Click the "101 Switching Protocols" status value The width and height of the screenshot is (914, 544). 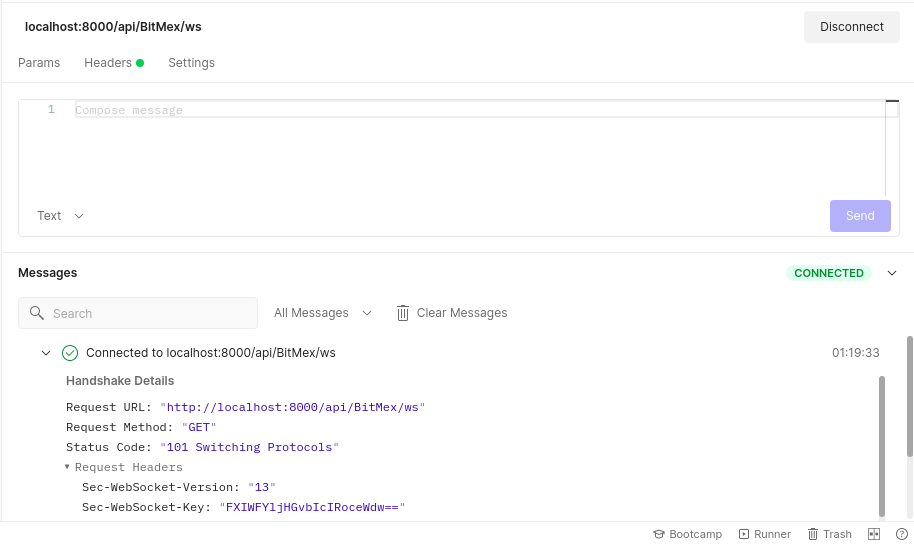coord(249,447)
